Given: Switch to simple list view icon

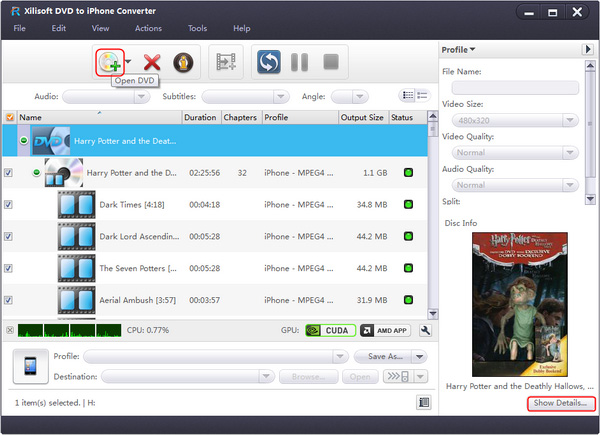Looking at the screenshot, I should [422, 95].
